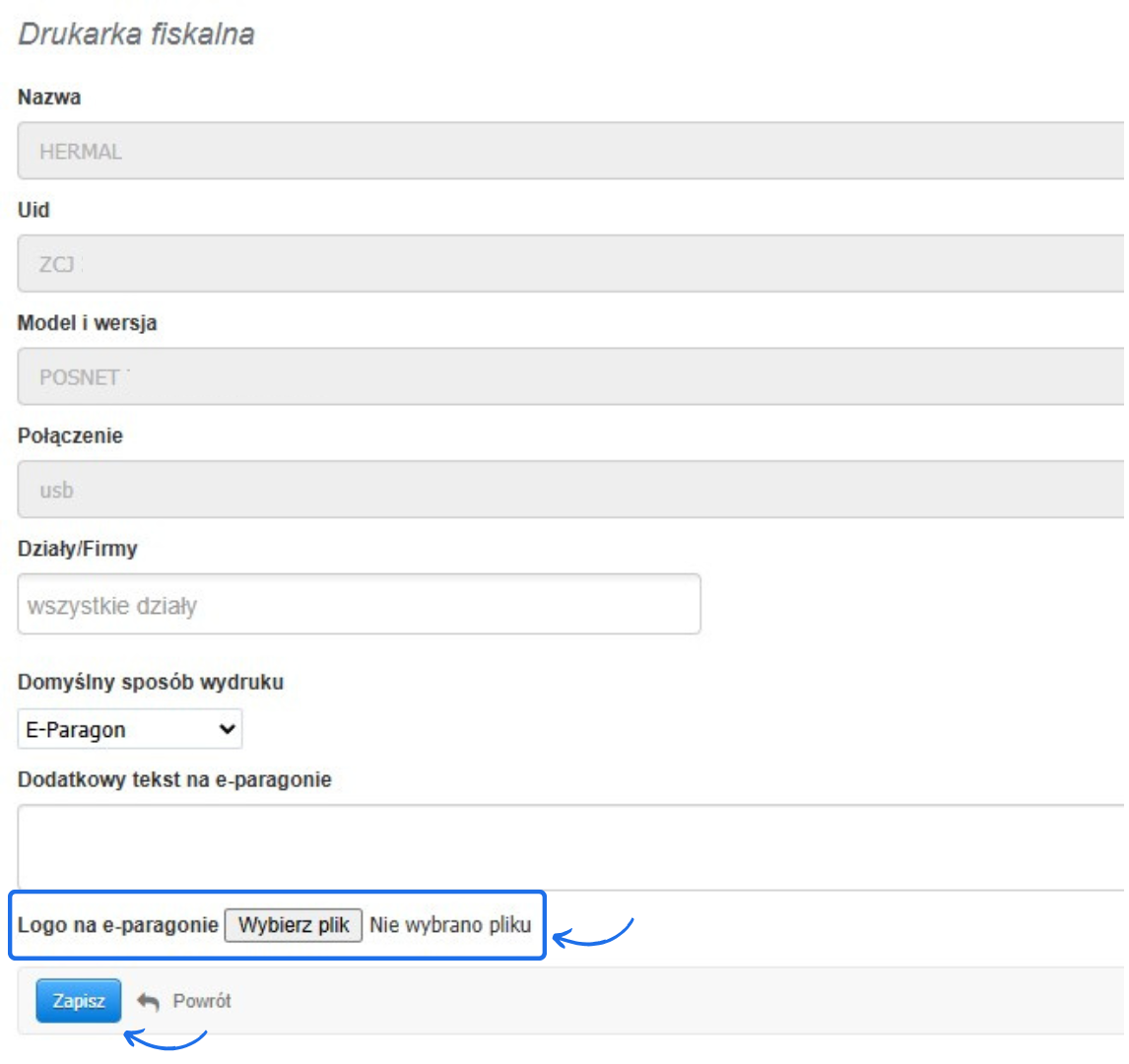
Task: Click the Nazwa field containing HERMAL
Action: [571, 151]
